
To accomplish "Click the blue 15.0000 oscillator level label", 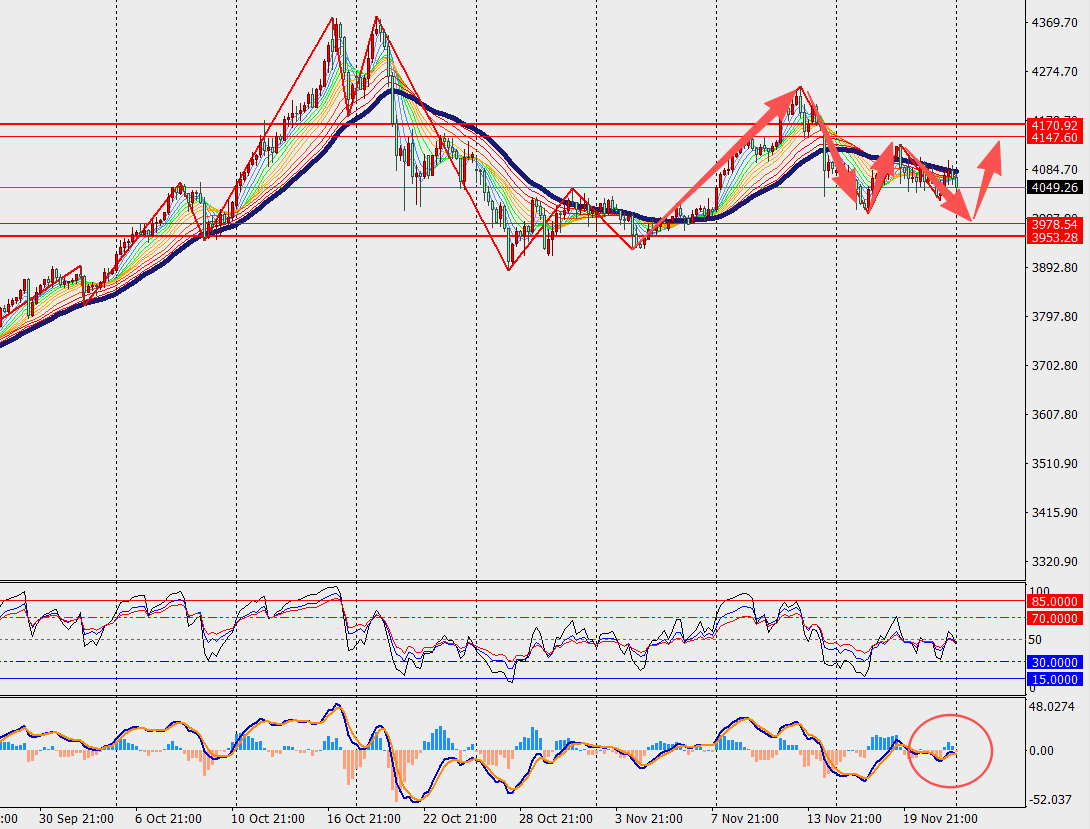I will [x=1055, y=679].
